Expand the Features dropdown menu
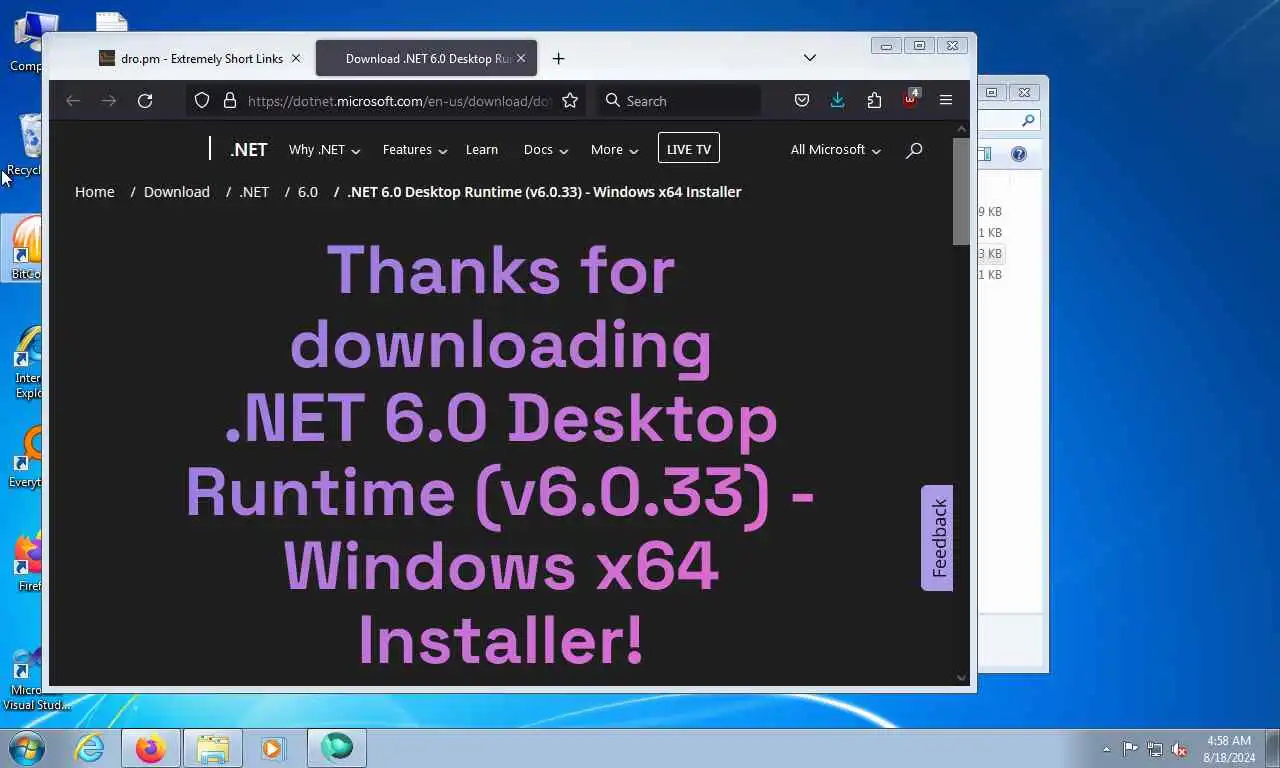 [414, 150]
